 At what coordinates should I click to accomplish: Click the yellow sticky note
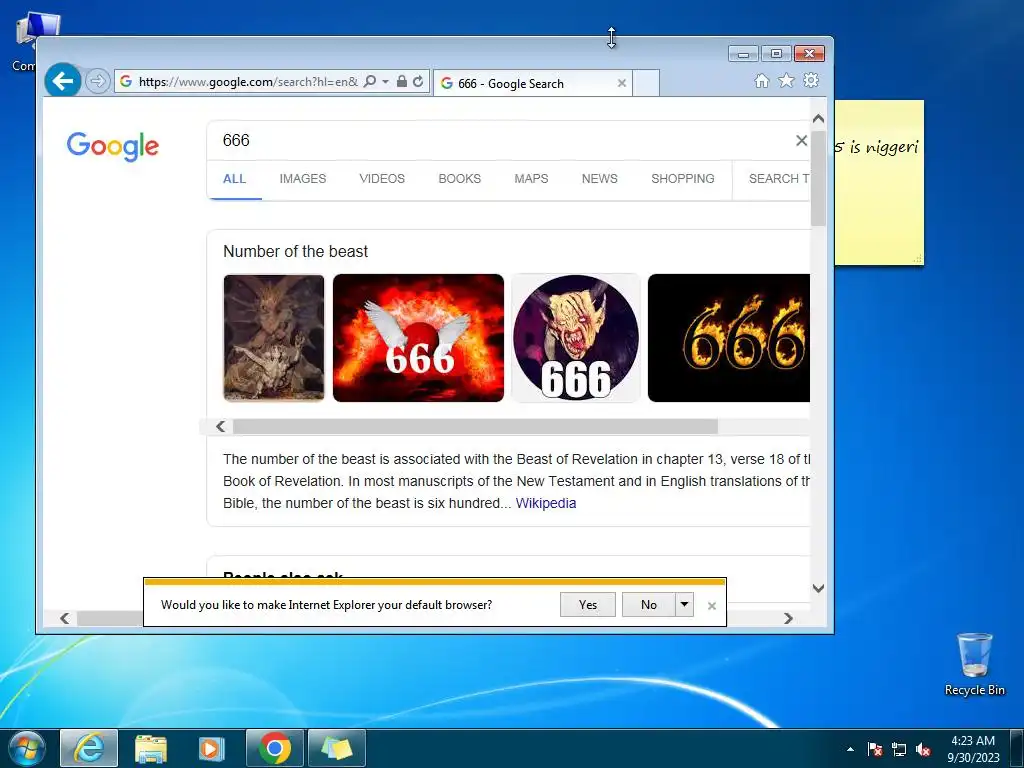point(879,183)
